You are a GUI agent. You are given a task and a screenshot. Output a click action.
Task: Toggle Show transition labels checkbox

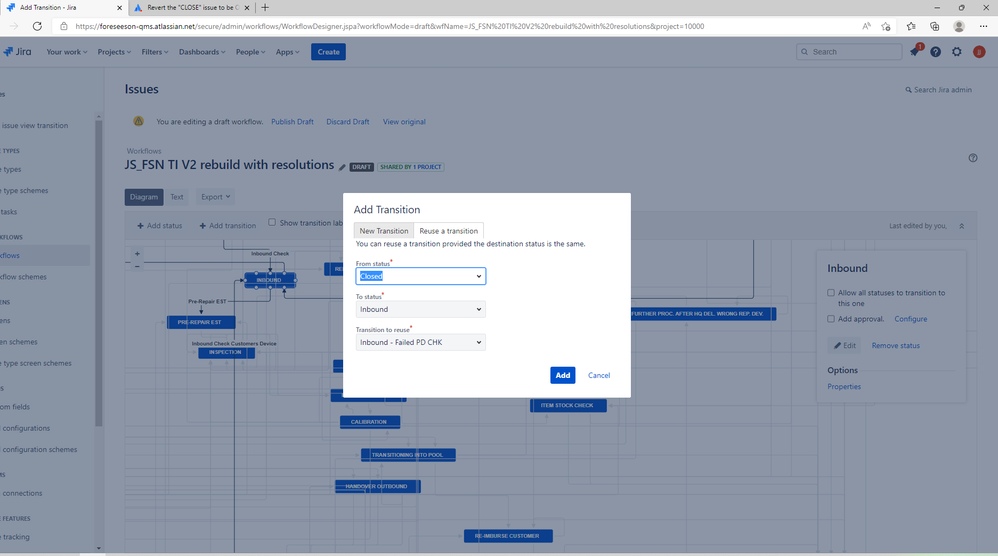[x=272, y=222]
